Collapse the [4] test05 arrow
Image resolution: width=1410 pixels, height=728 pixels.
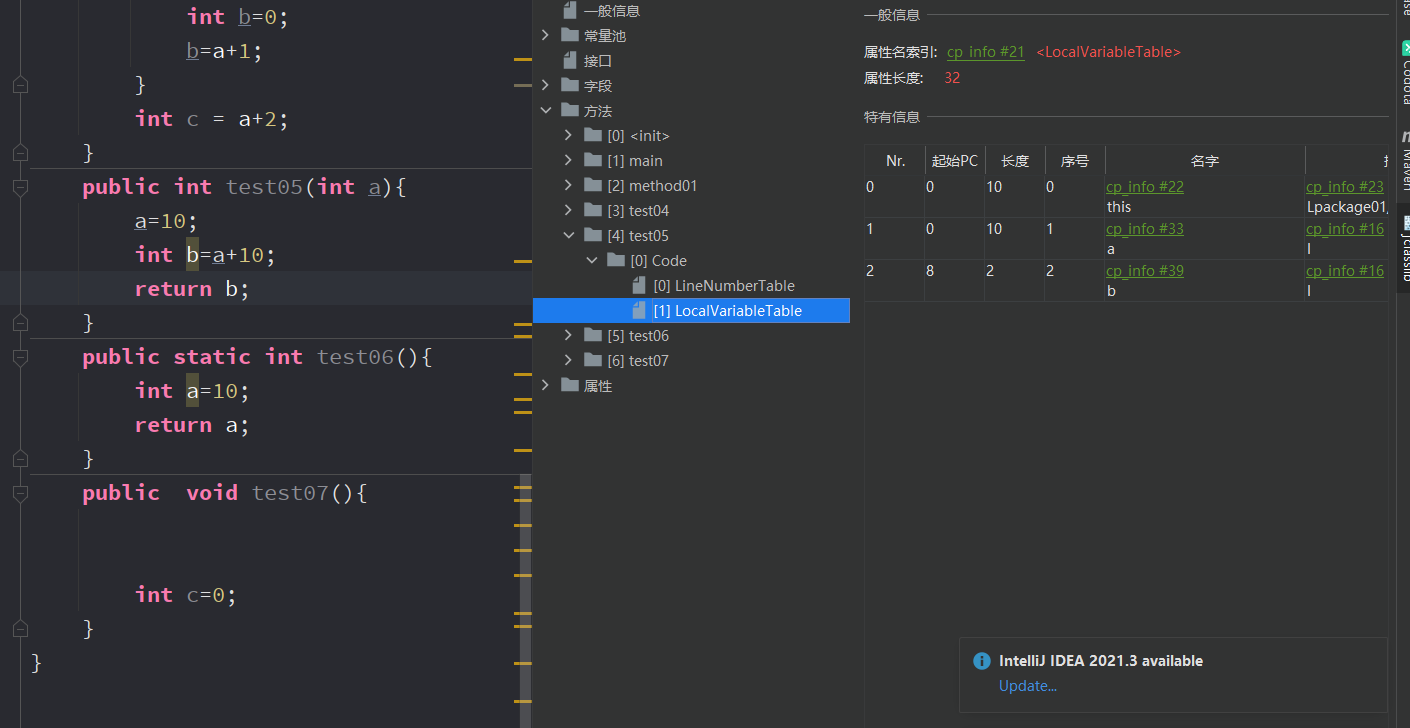[568, 235]
